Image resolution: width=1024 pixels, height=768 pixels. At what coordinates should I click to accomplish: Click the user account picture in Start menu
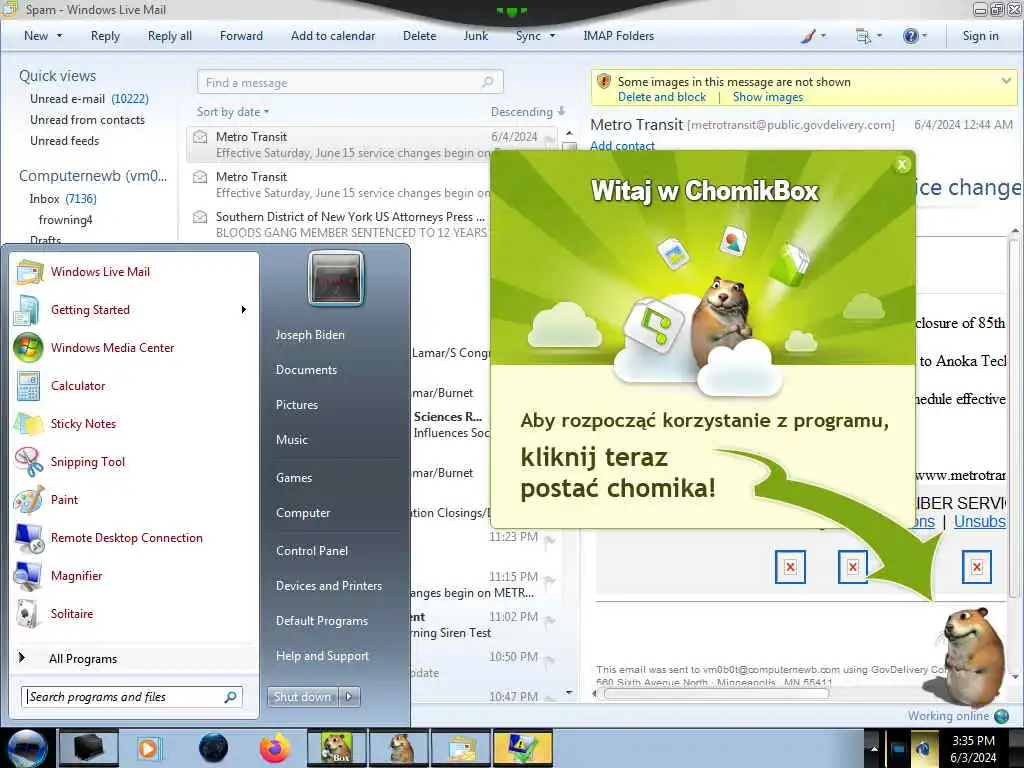336,278
